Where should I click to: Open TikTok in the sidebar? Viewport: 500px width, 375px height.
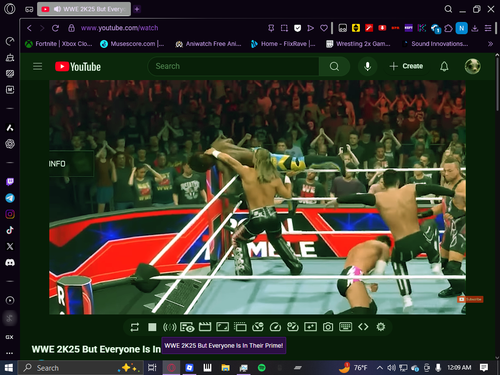coord(10,230)
